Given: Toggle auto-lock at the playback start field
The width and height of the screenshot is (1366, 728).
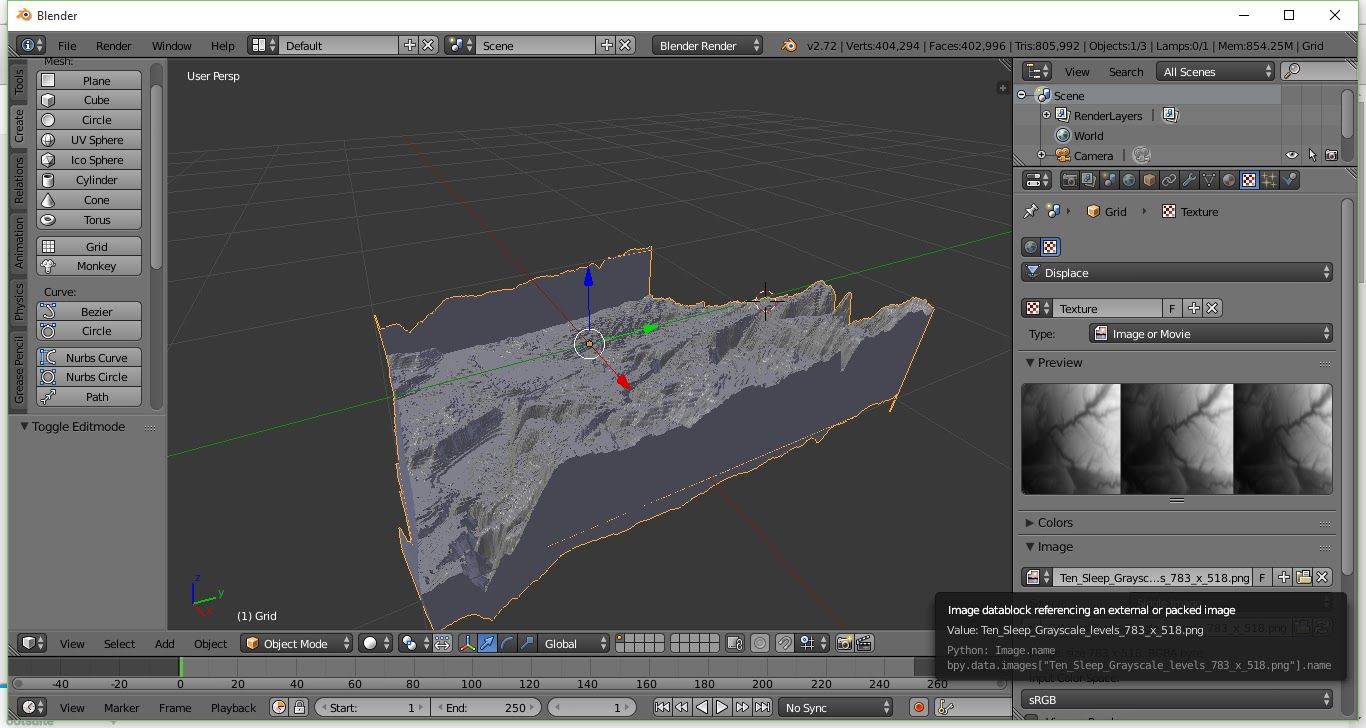Looking at the screenshot, I should [299, 707].
